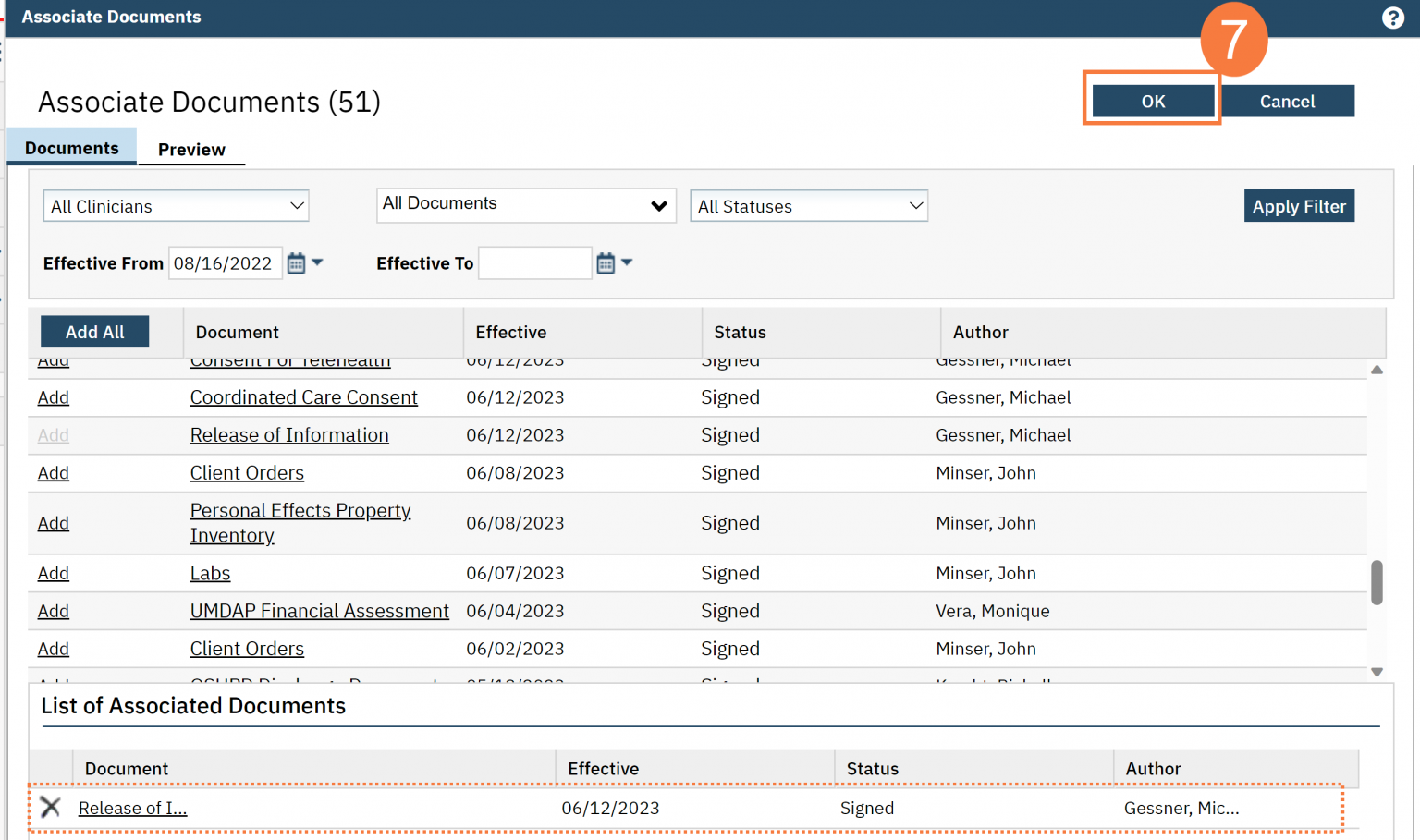
Task: Click the document list scrollbar thumb
Action: (1377, 582)
